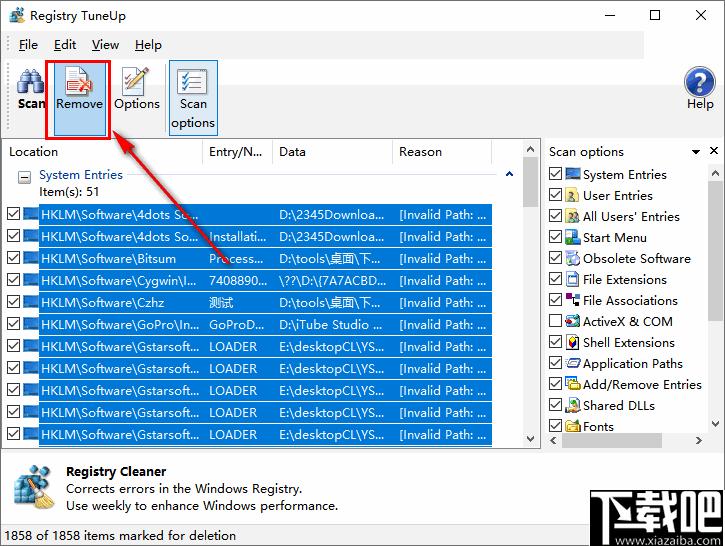Sort by the Location column header
This screenshot has width=725, height=546.
[x=103, y=152]
